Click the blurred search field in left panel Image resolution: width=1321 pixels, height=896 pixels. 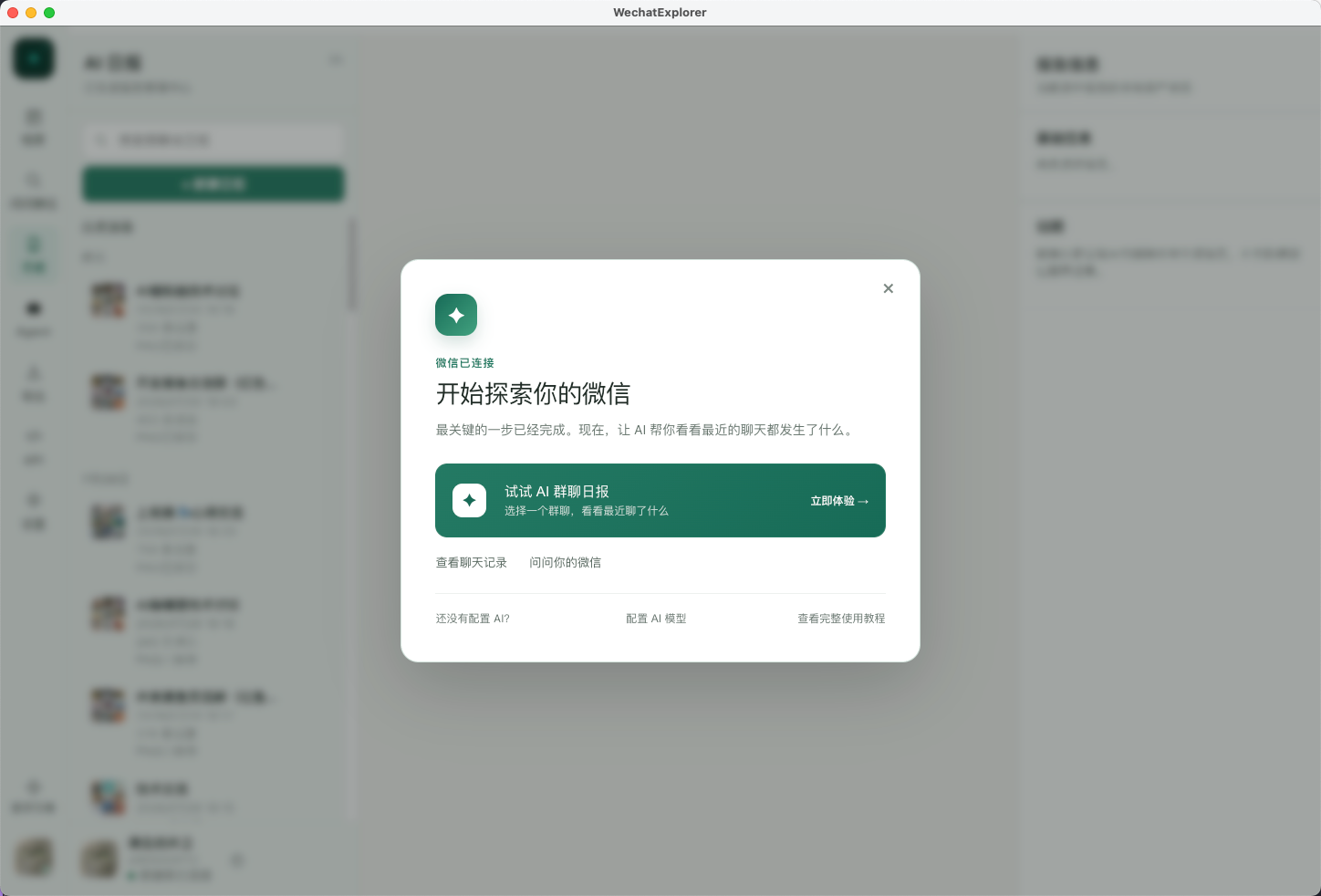pyautogui.click(x=213, y=141)
